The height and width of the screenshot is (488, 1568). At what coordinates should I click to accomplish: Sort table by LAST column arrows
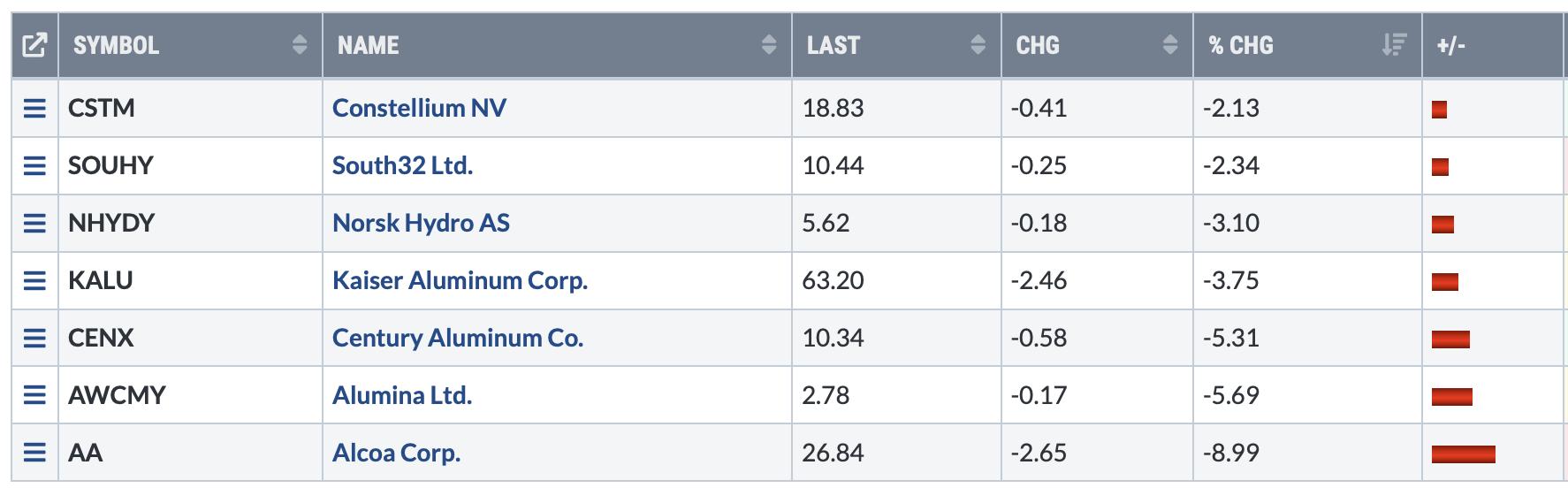tap(978, 45)
